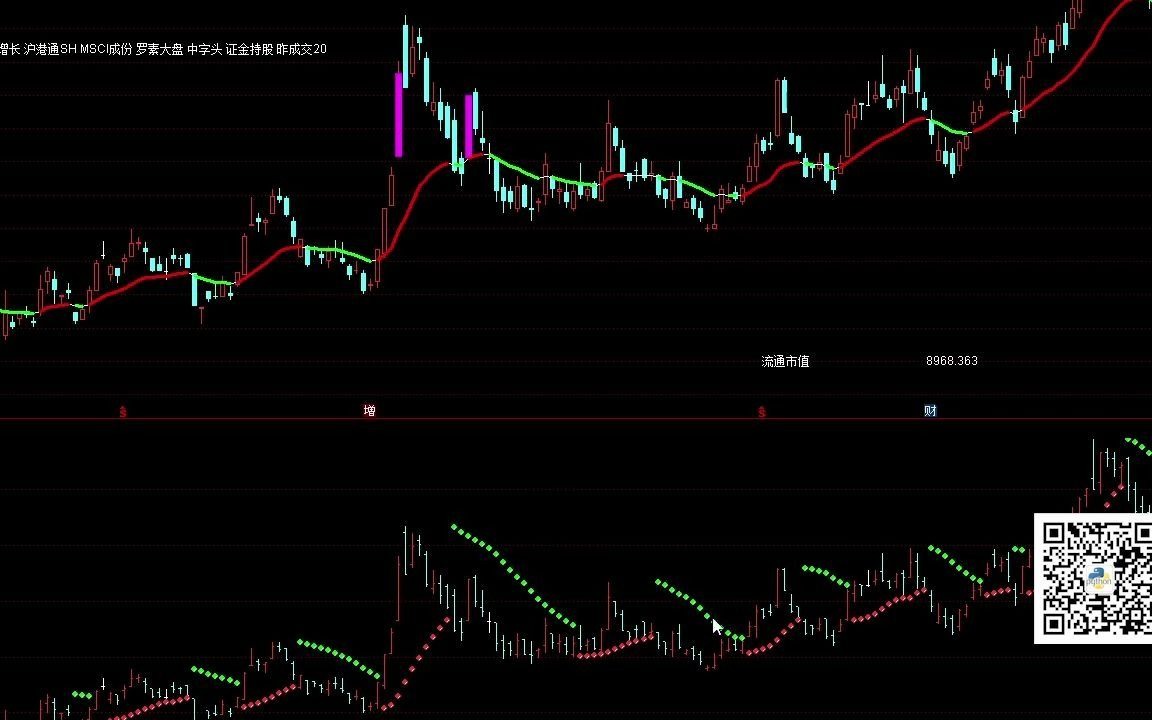Expand the 流通市值 field details

pyautogui.click(x=786, y=361)
